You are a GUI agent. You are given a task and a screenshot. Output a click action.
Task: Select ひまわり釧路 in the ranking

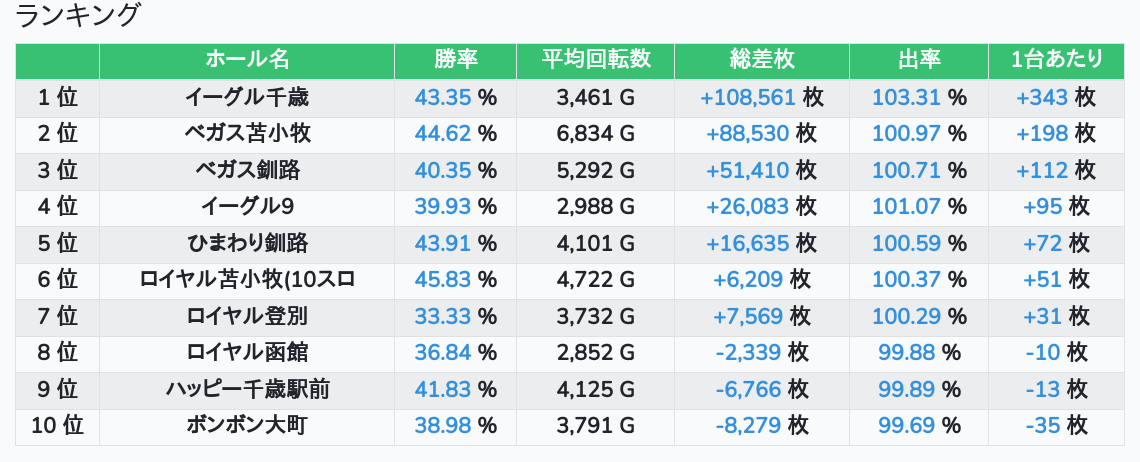pyautogui.click(x=247, y=243)
